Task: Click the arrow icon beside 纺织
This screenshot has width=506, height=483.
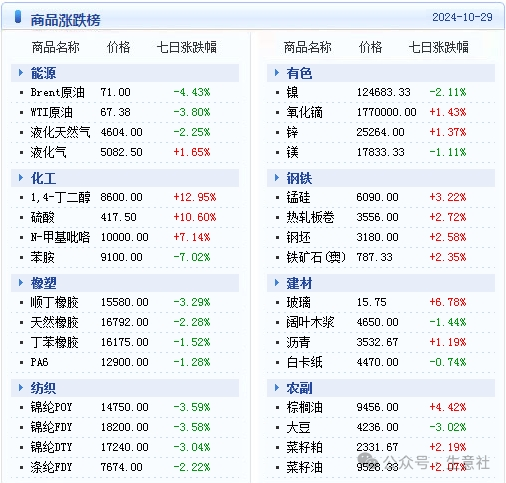Action: [x=21, y=388]
